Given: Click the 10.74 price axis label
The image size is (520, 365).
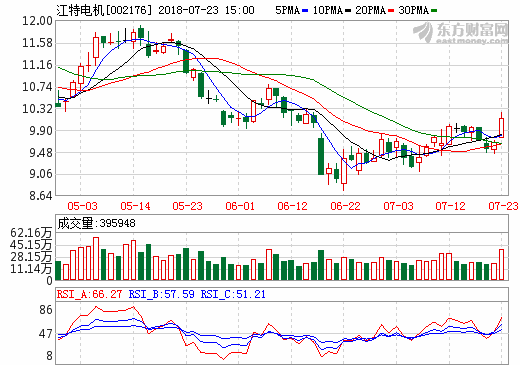Looking at the screenshot, I should point(37,87).
